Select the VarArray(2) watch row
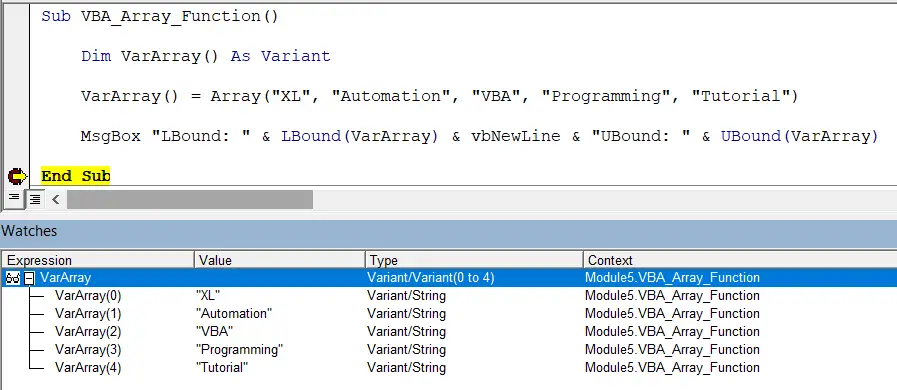Screen dimensions: 897x390 pos(449,332)
